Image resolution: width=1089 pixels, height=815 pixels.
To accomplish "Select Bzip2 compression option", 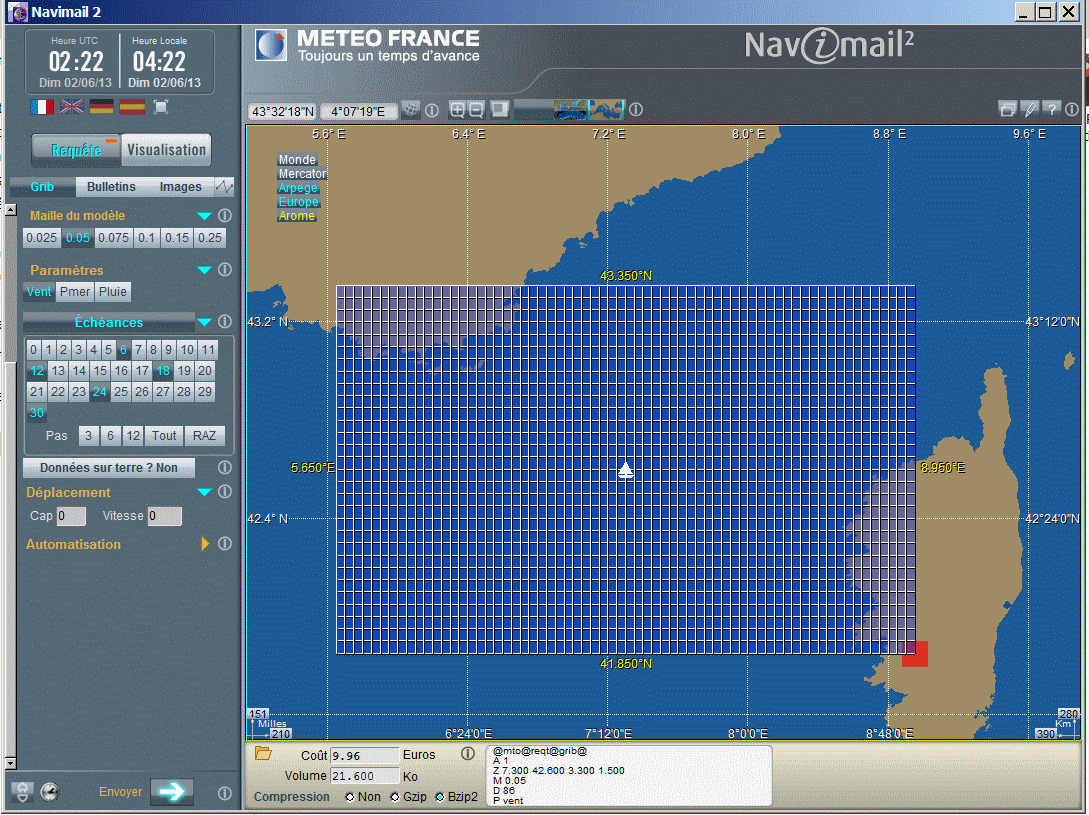I will (x=440, y=797).
